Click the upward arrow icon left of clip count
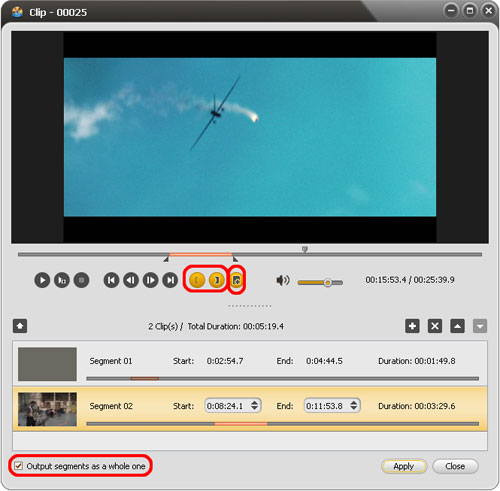Screen dimensions: 500x491 coord(20,326)
